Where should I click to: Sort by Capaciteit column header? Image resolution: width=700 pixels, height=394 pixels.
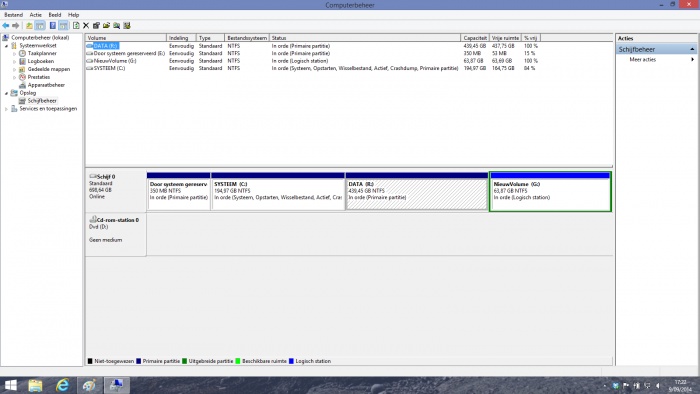coord(475,38)
